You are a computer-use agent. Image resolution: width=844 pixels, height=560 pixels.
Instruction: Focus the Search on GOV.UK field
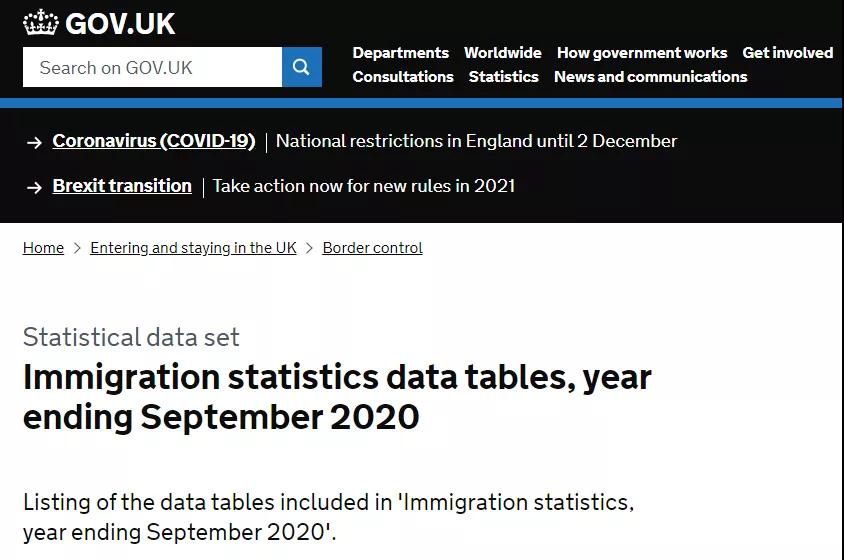[152, 67]
